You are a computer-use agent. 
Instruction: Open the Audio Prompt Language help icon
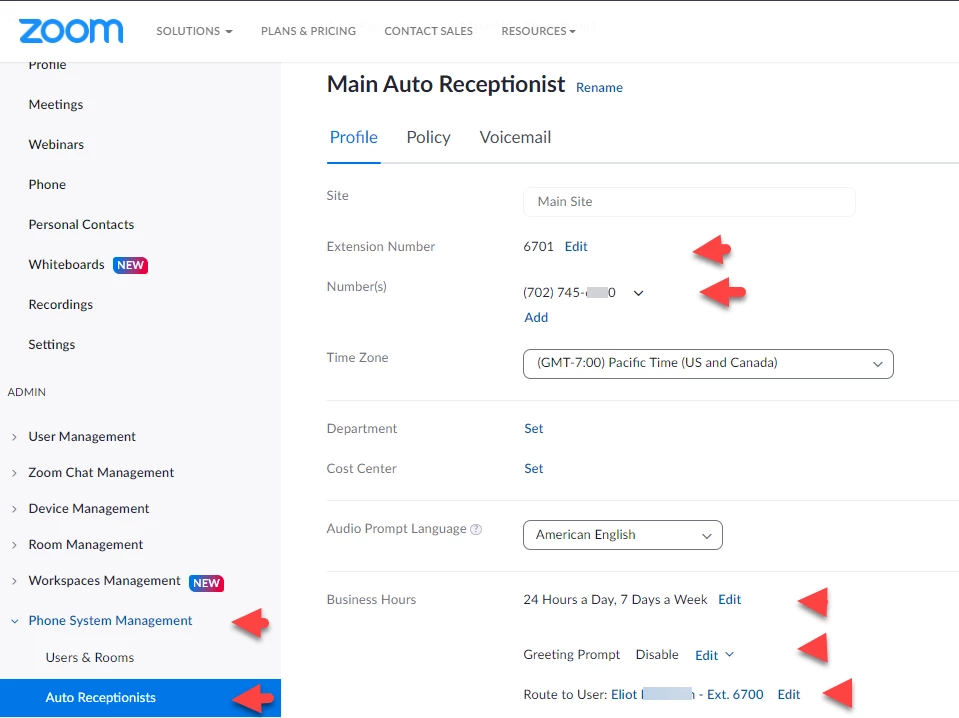coord(476,529)
